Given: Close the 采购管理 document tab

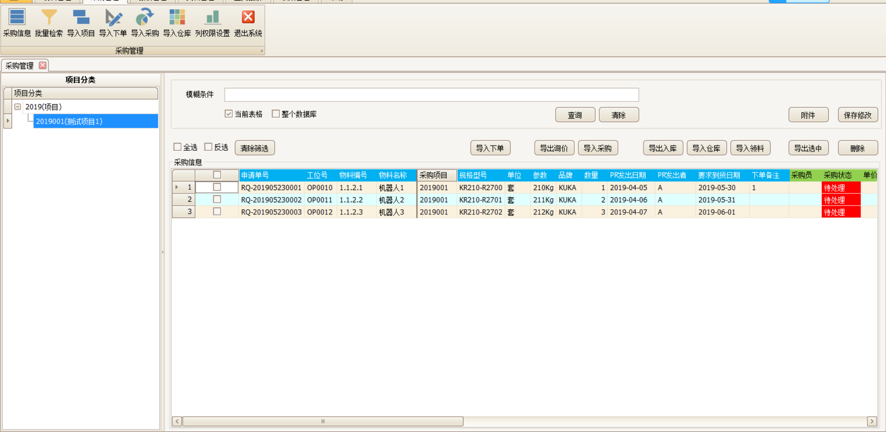Looking at the screenshot, I should [43, 66].
